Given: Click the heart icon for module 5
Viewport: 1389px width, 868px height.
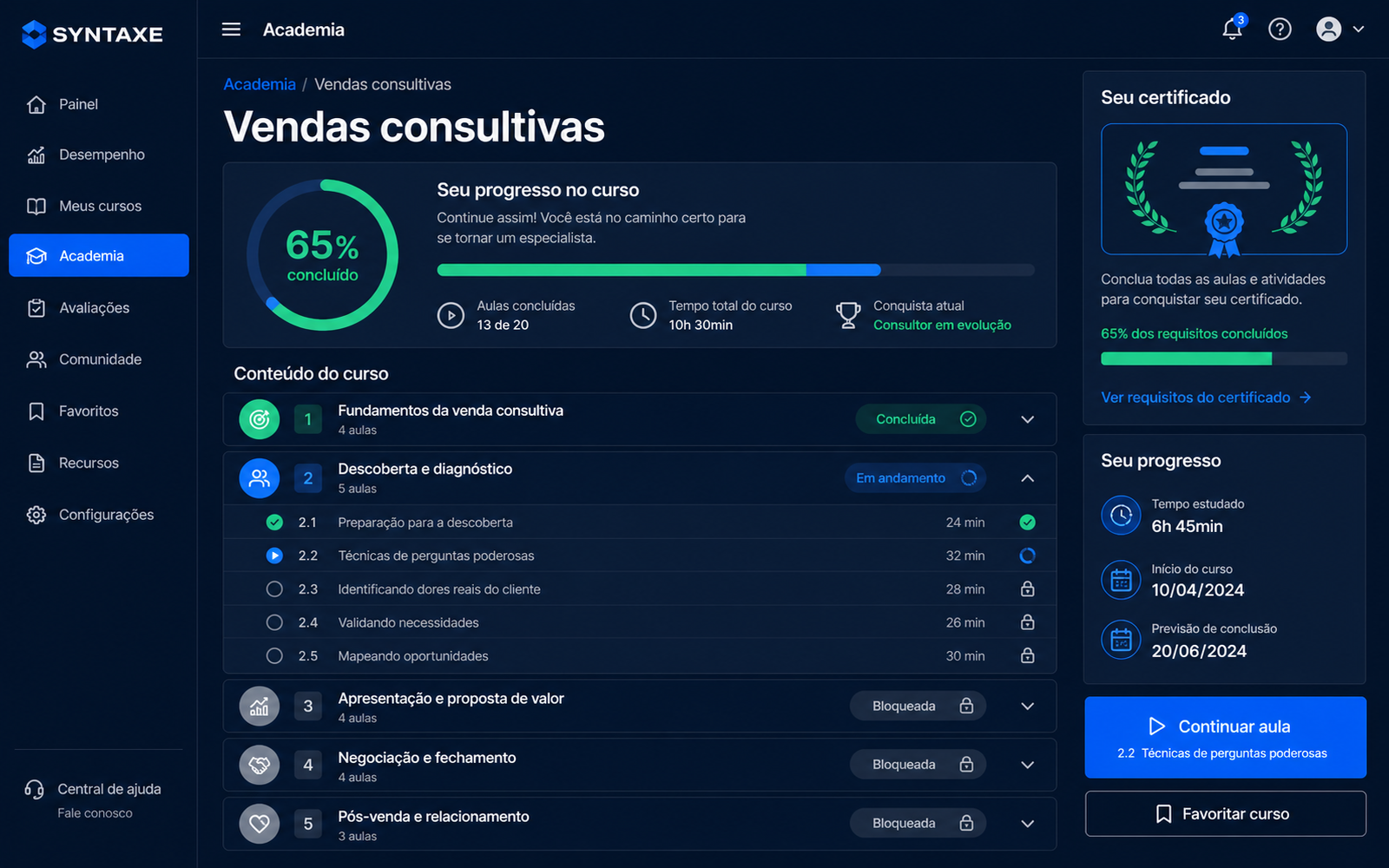Looking at the screenshot, I should pos(260,824).
